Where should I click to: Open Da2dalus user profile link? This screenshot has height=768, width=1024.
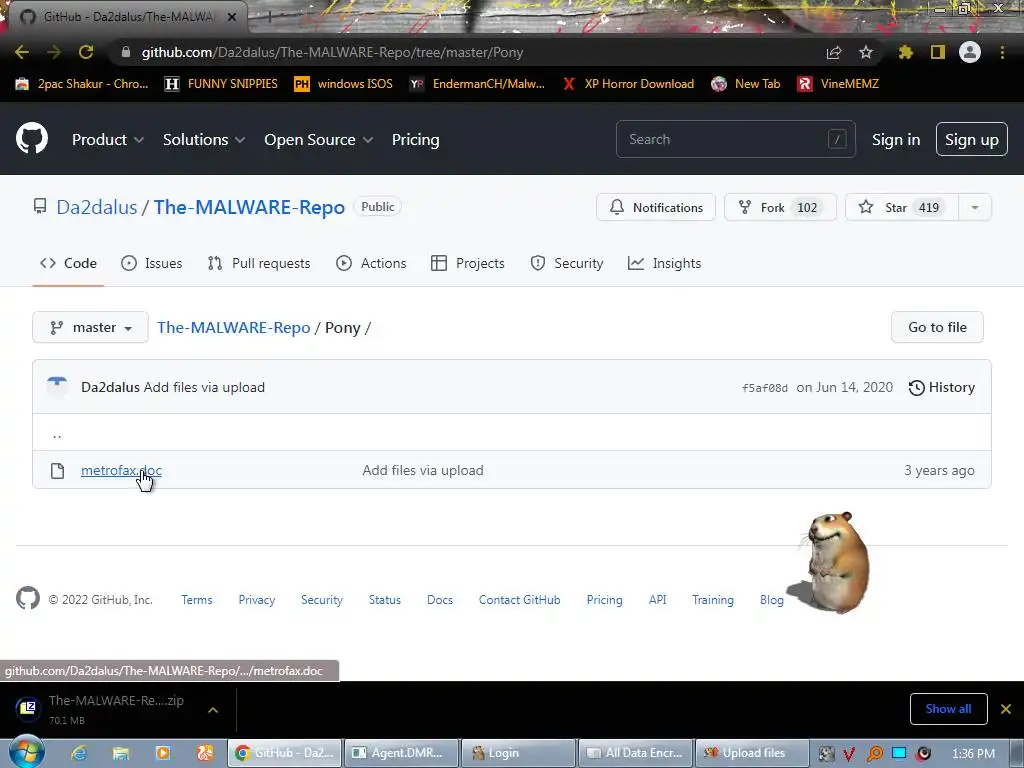97,207
